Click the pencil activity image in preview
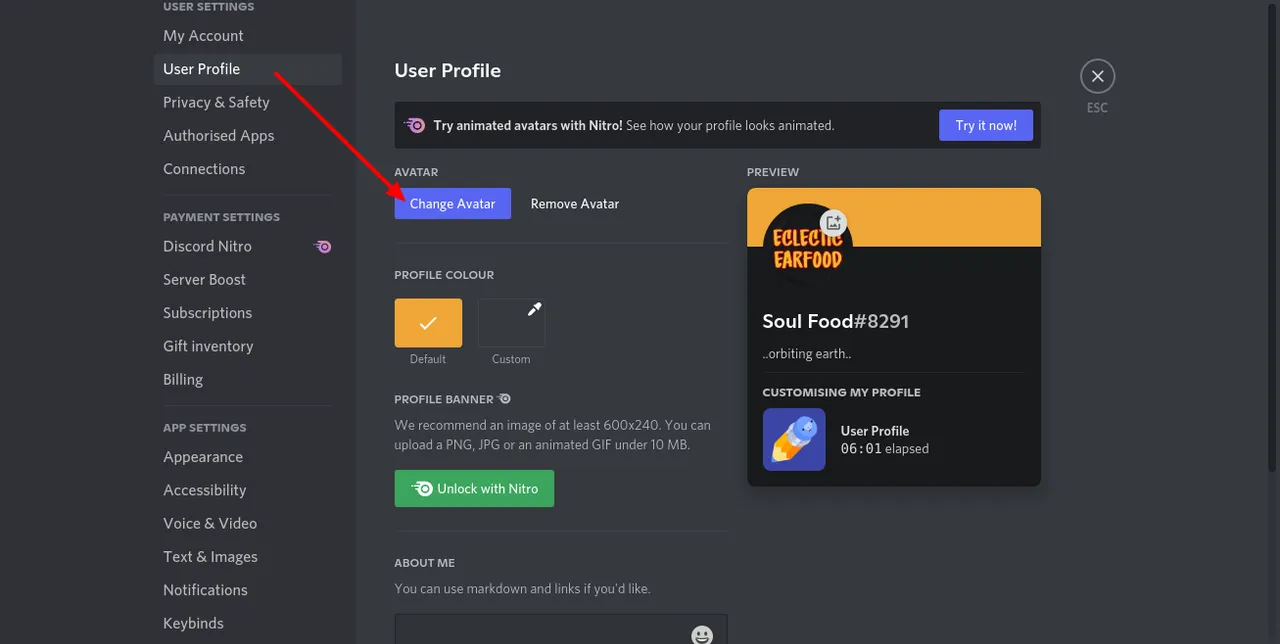Viewport: 1280px width, 644px height. pos(794,439)
